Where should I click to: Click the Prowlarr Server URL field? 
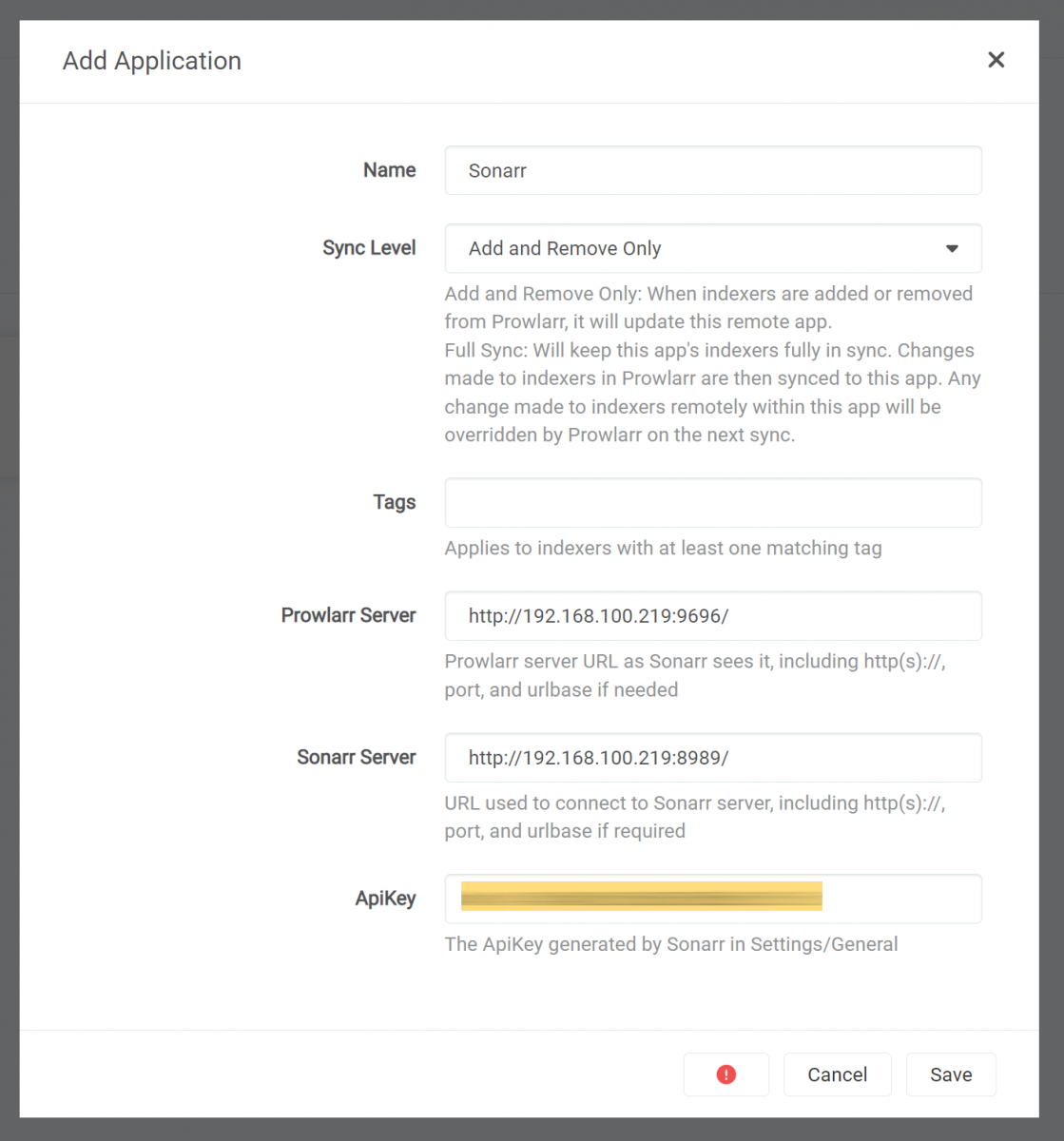click(x=713, y=616)
